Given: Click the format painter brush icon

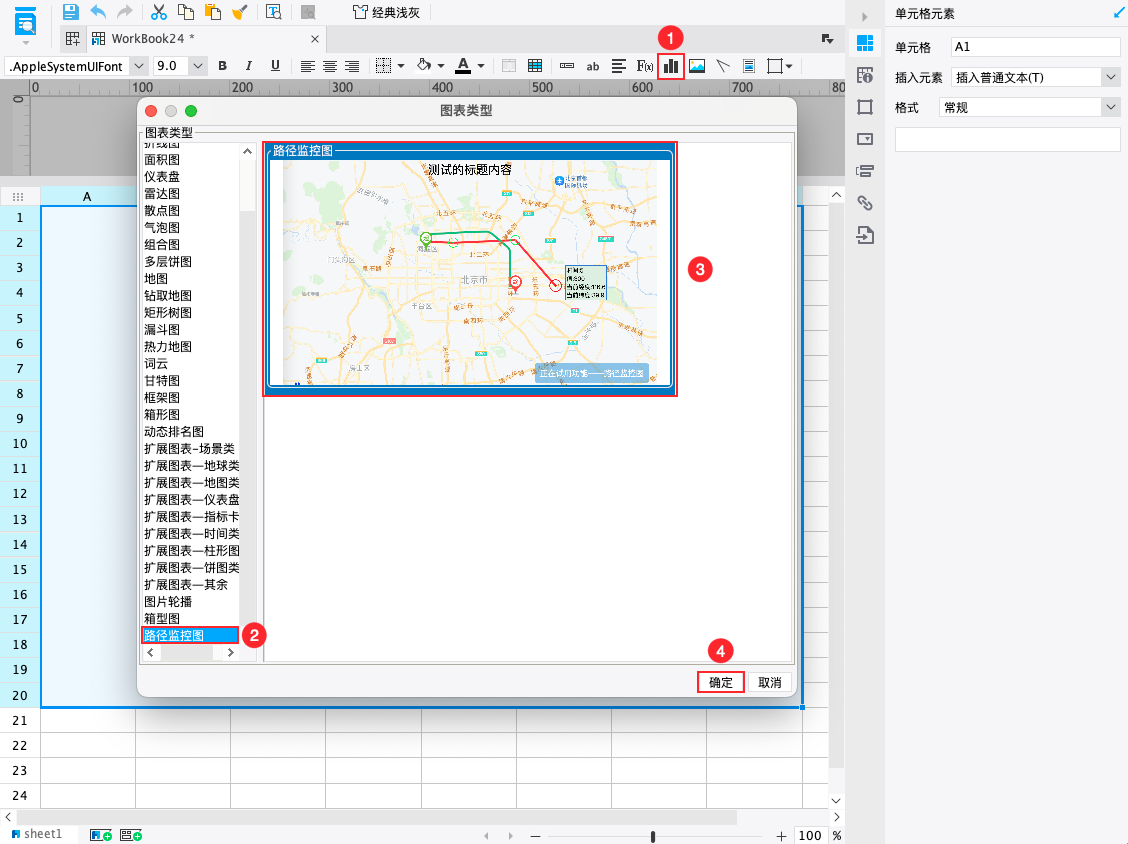Looking at the screenshot, I should pos(239,12).
